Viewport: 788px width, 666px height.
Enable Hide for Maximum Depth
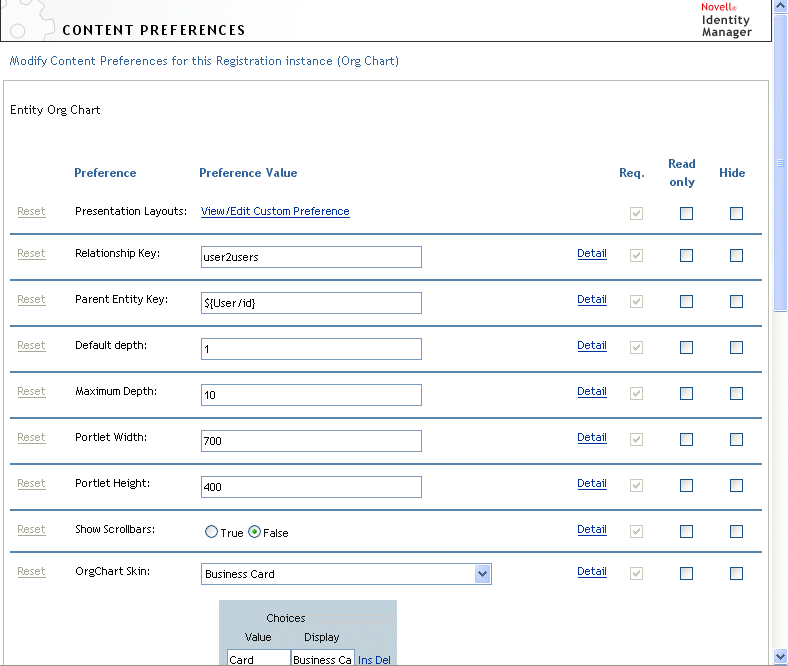tap(736, 394)
